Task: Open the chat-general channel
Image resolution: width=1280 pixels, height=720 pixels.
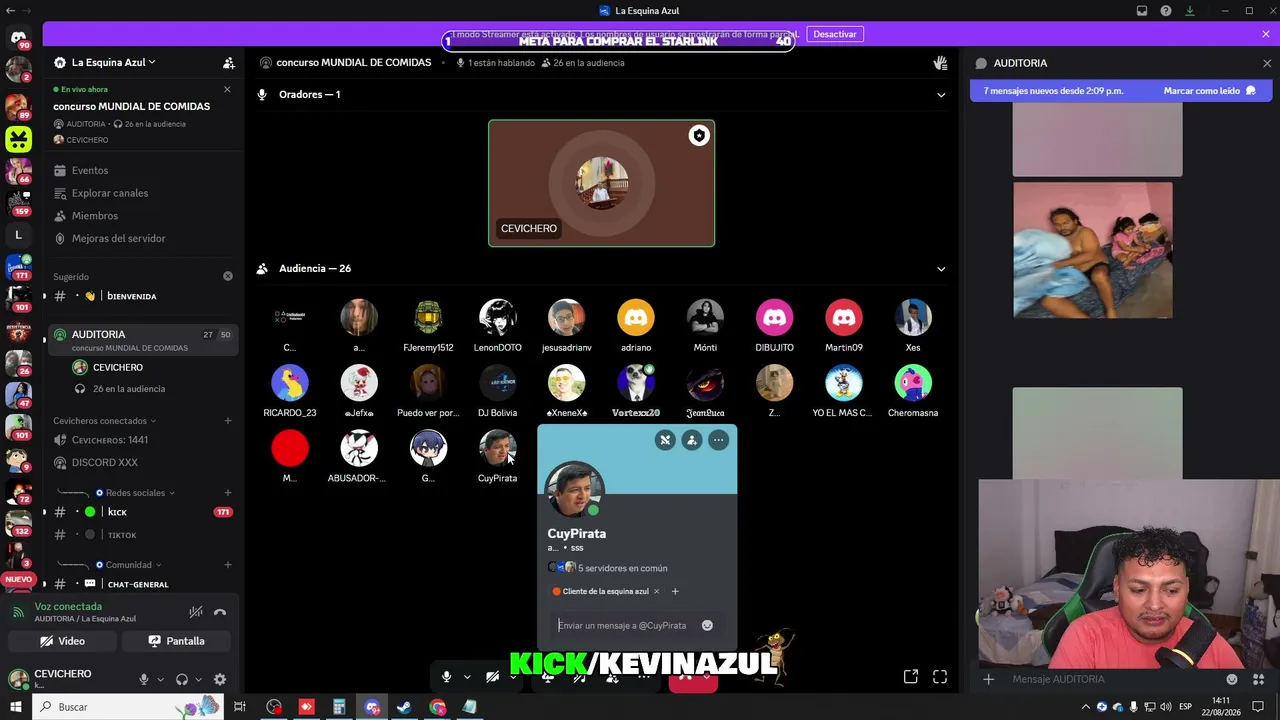Action: [142, 584]
